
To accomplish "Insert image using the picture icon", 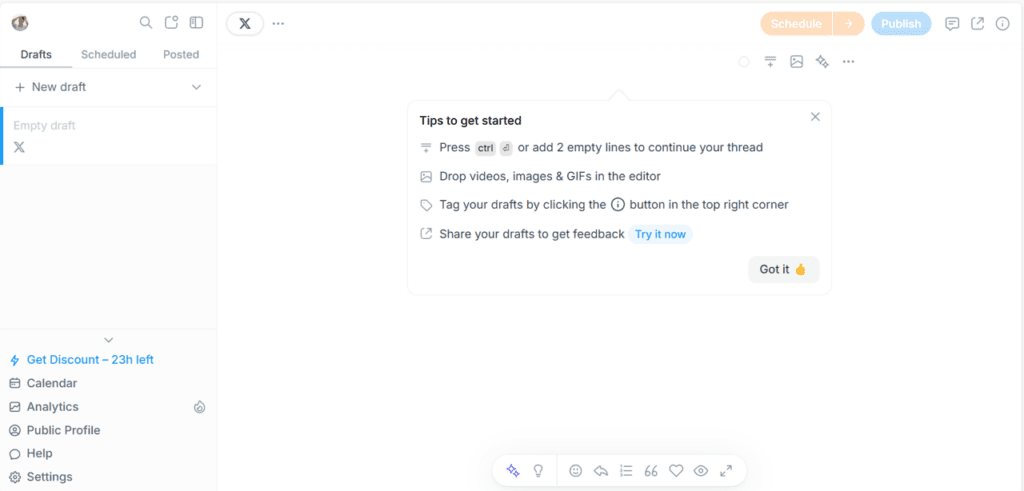I will point(796,62).
